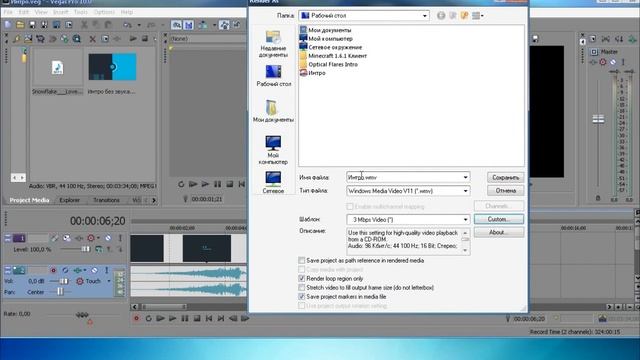The height and width of the screenshot is (360, 640).
Task: Toggle Invert phase on audio track 2
Action: click(65, 270)
